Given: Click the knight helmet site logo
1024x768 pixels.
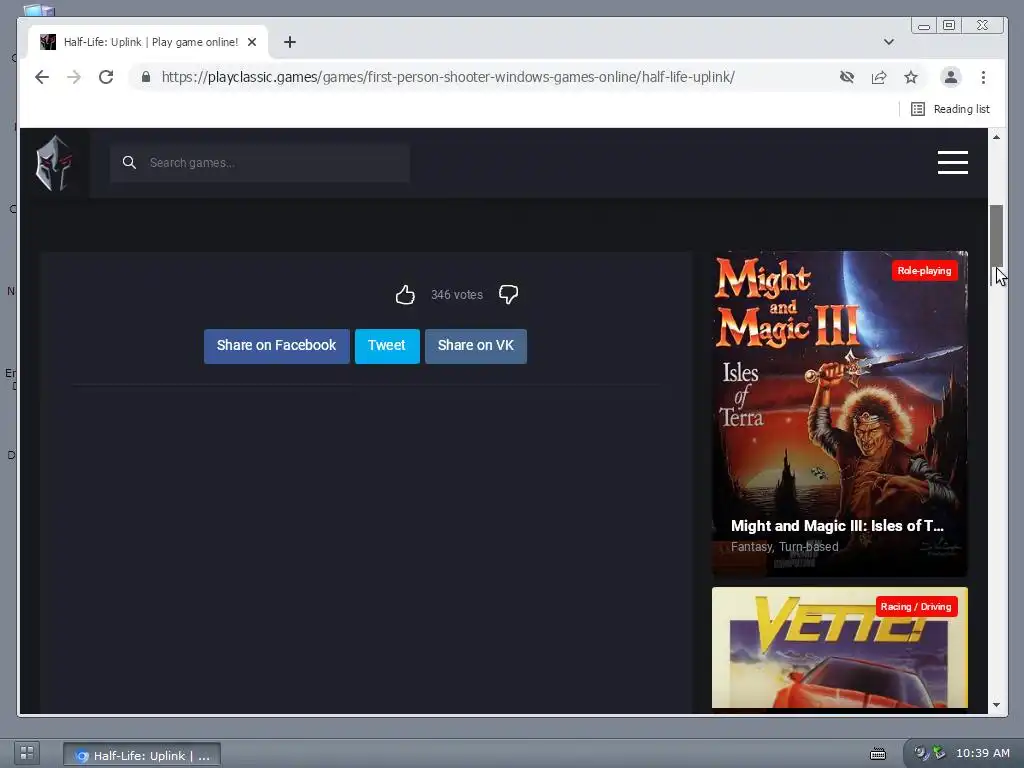Looking at the screenshot, I should click(54, 163).
